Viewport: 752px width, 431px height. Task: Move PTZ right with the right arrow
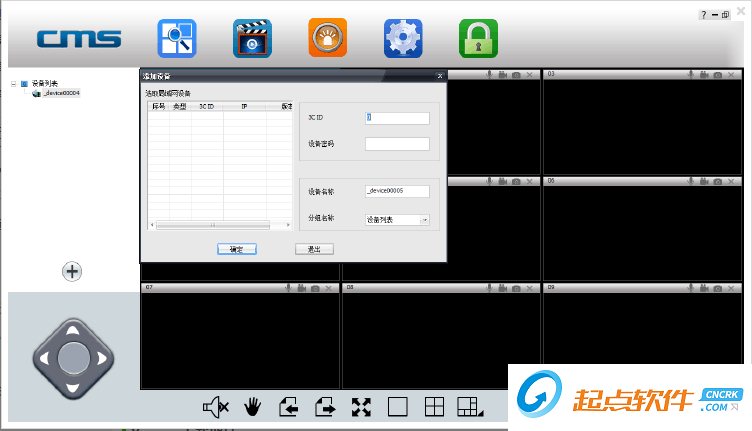click(x=102, y=358)
